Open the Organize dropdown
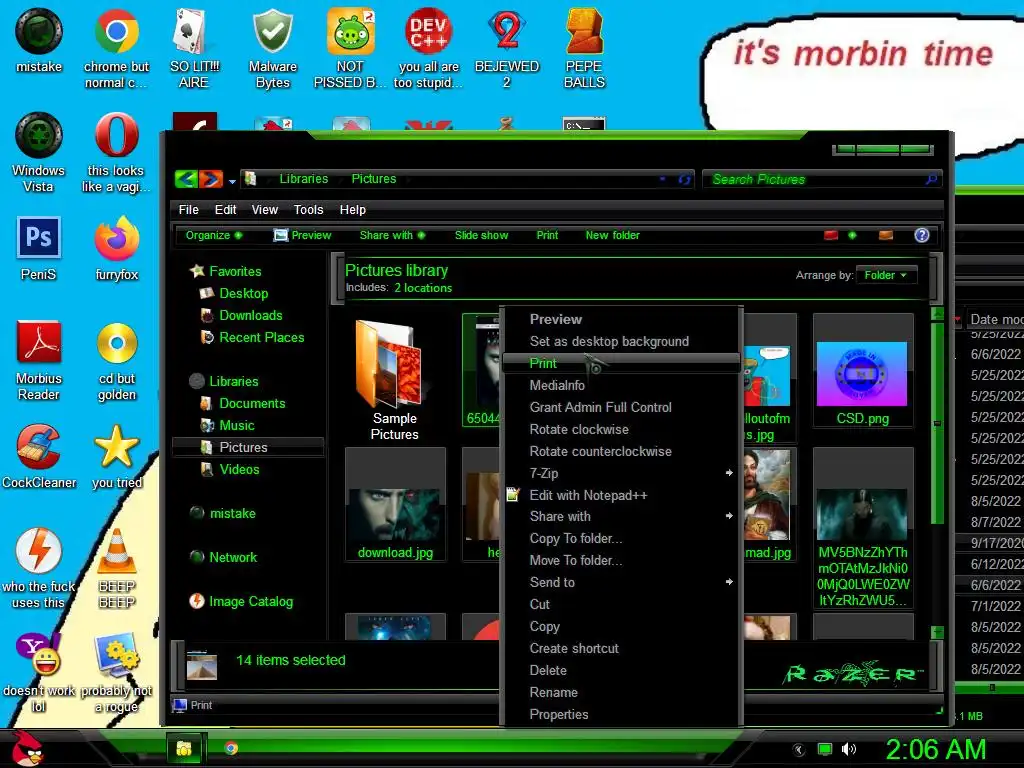The height and width of the screenshot is (768, 1024). click(214, 235)
